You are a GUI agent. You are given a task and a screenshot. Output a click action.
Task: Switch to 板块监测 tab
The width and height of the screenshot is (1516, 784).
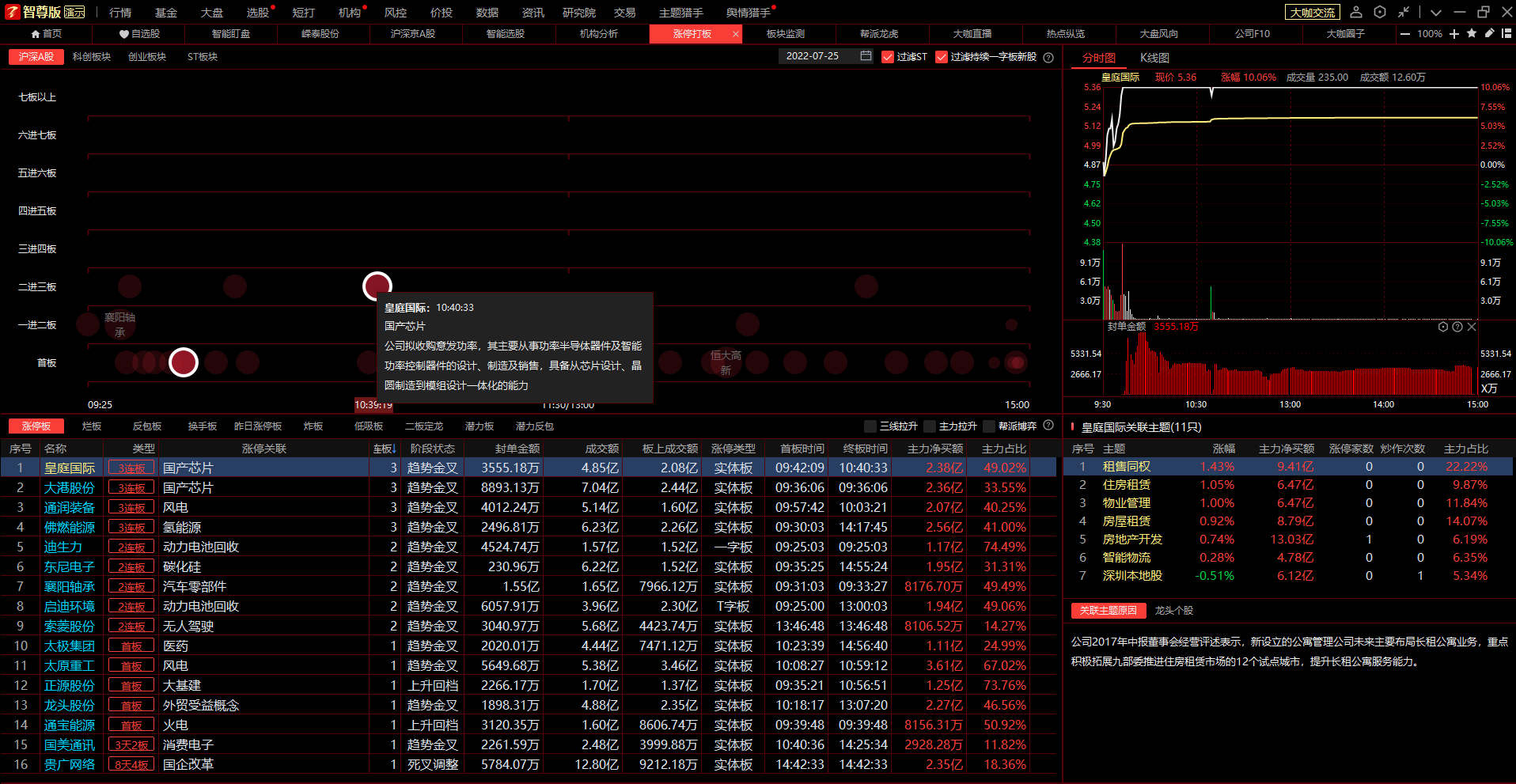pos(786,34)
